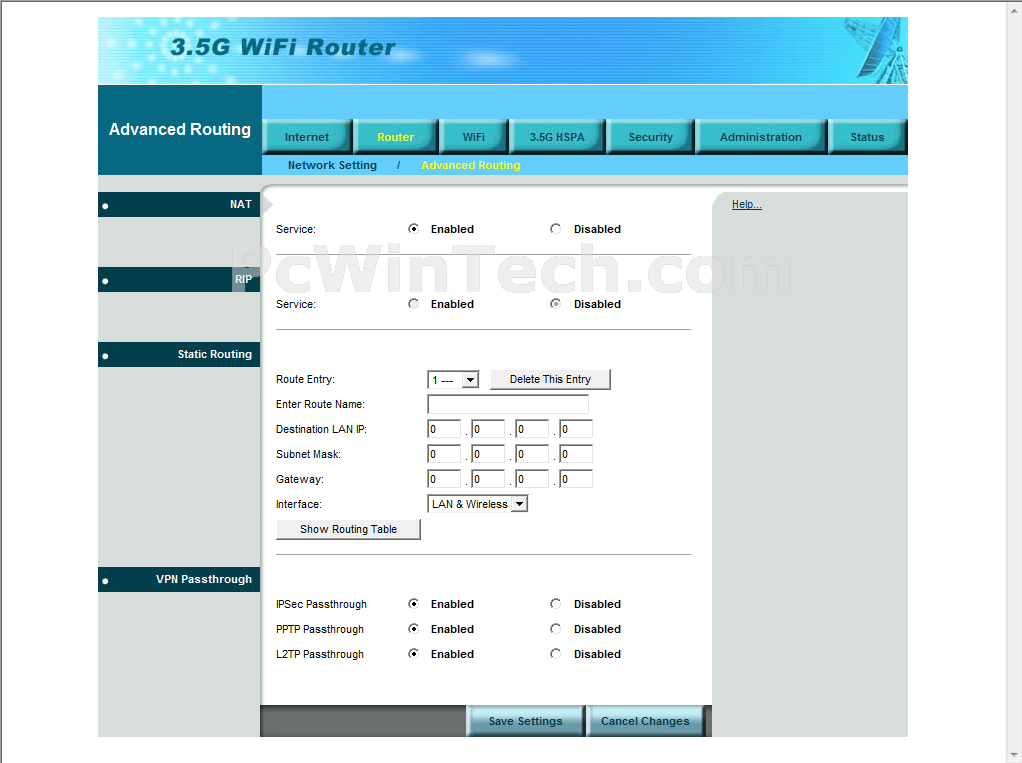Click Save Settings button
The height and width of the screenshot is (763, 1022).
pos(525,721)
